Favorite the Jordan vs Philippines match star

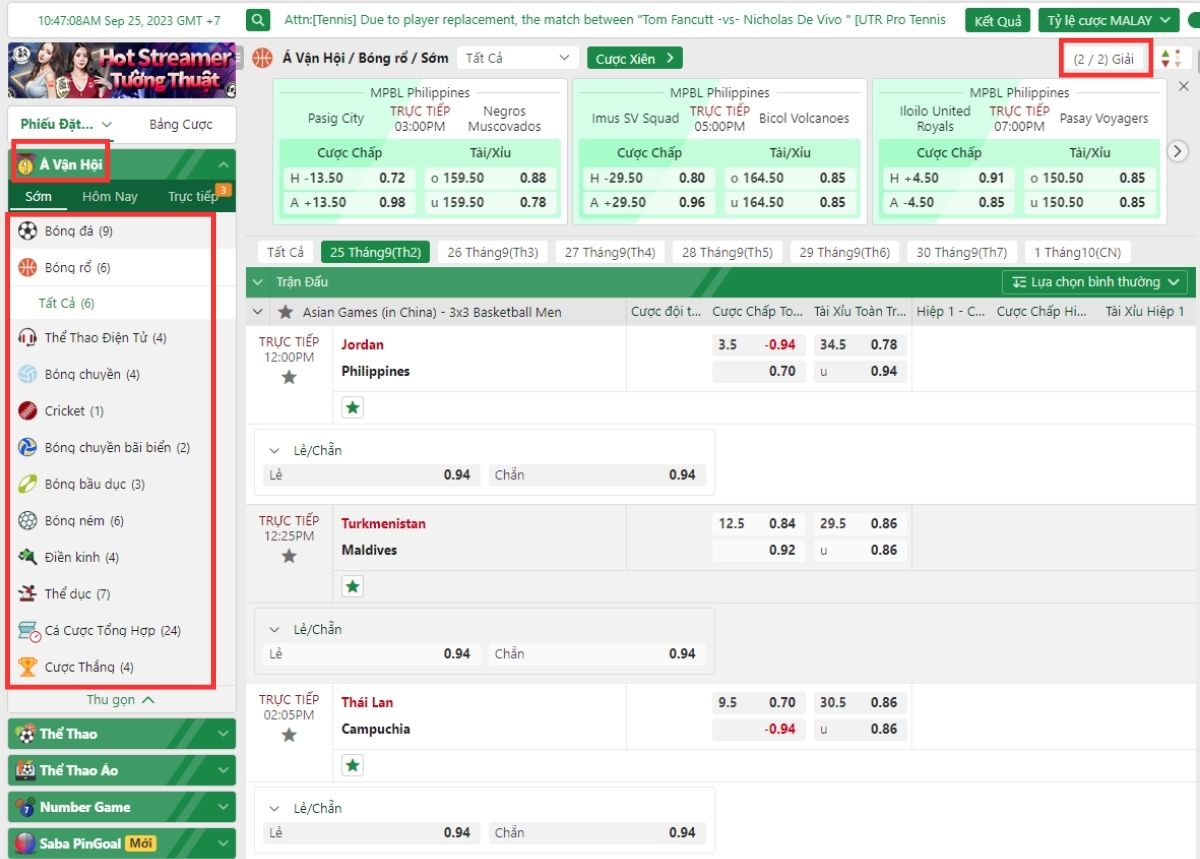(289, 377)
